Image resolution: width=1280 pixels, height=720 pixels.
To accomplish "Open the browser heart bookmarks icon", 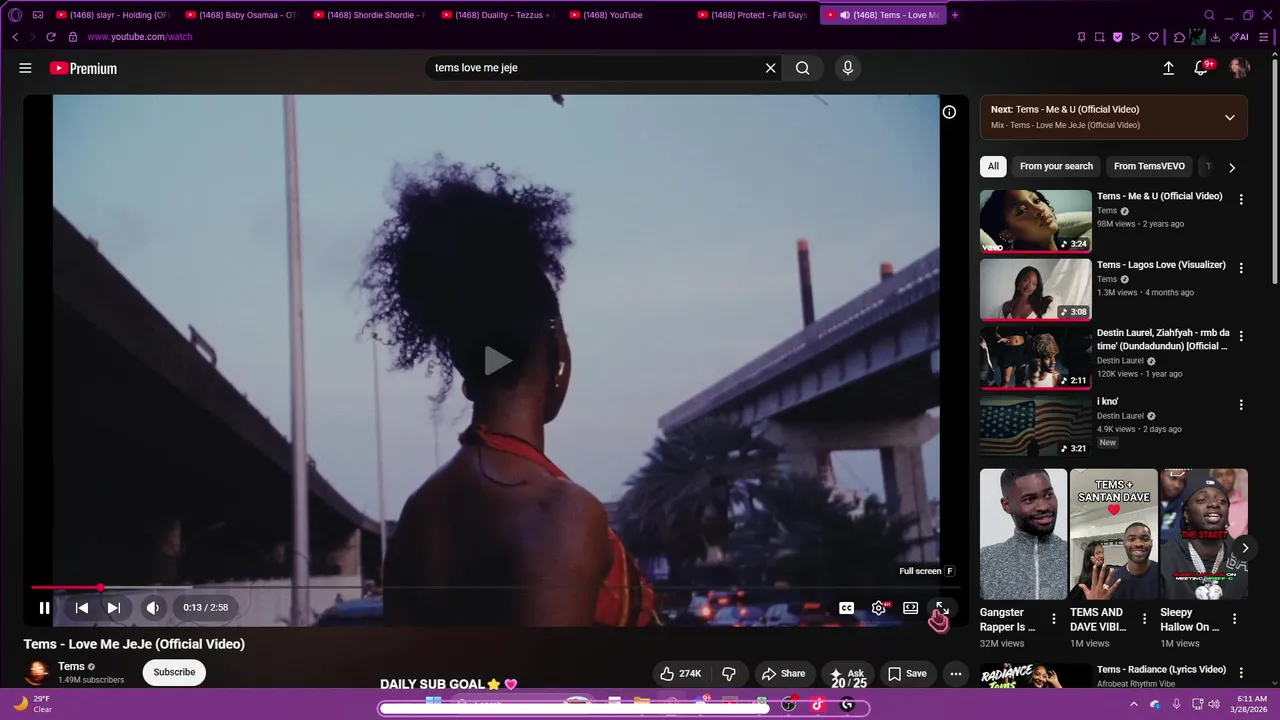I will point(1153,37).
